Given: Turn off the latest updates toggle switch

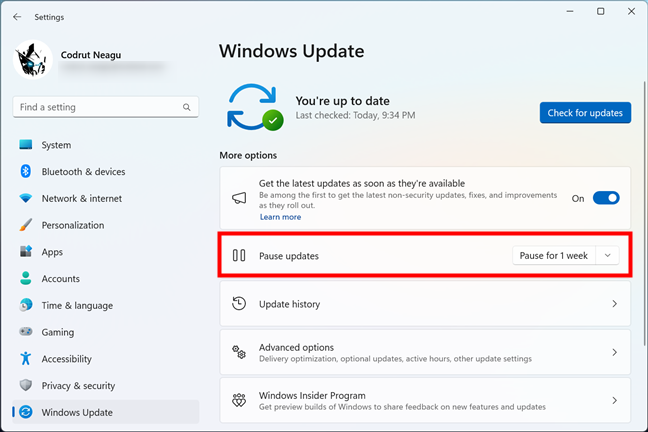Looking at the screenshot, I should [606, 198].
